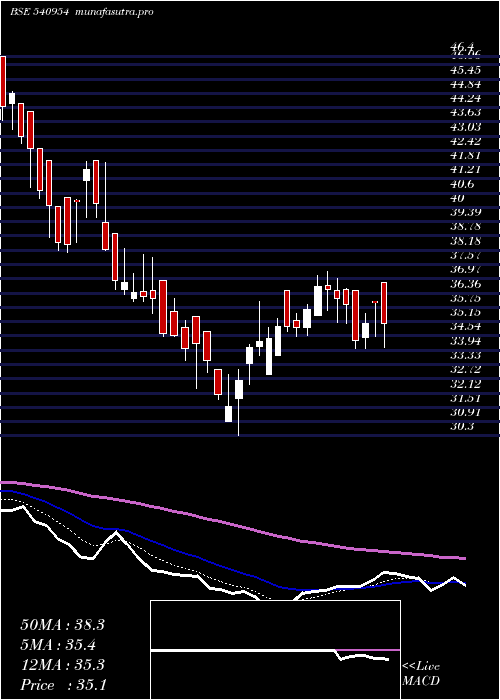
Task: Click the munafasutra.pro site label
Action: pyautogui.click(x=113, y=12)
